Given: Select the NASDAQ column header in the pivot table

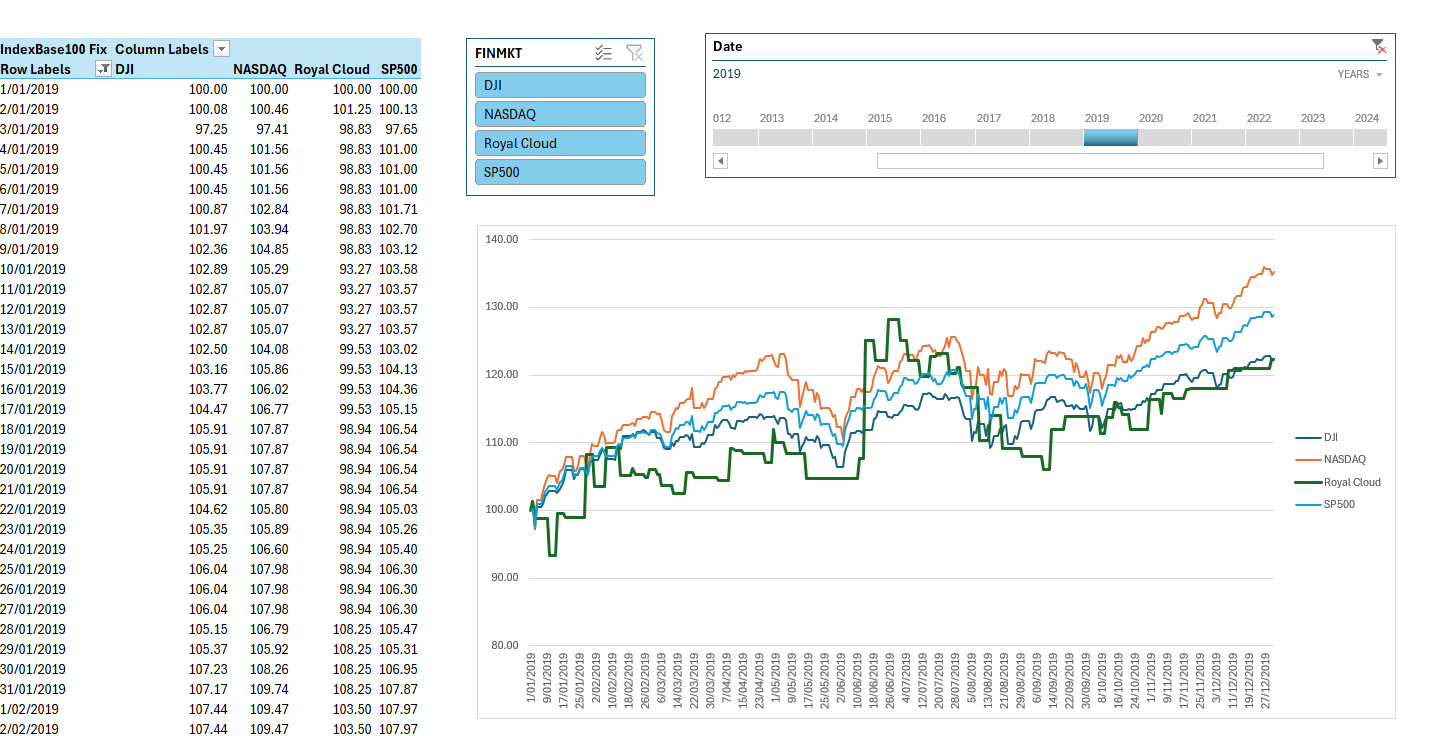Looking at the screenshot, I should click(x=260, y=69).
